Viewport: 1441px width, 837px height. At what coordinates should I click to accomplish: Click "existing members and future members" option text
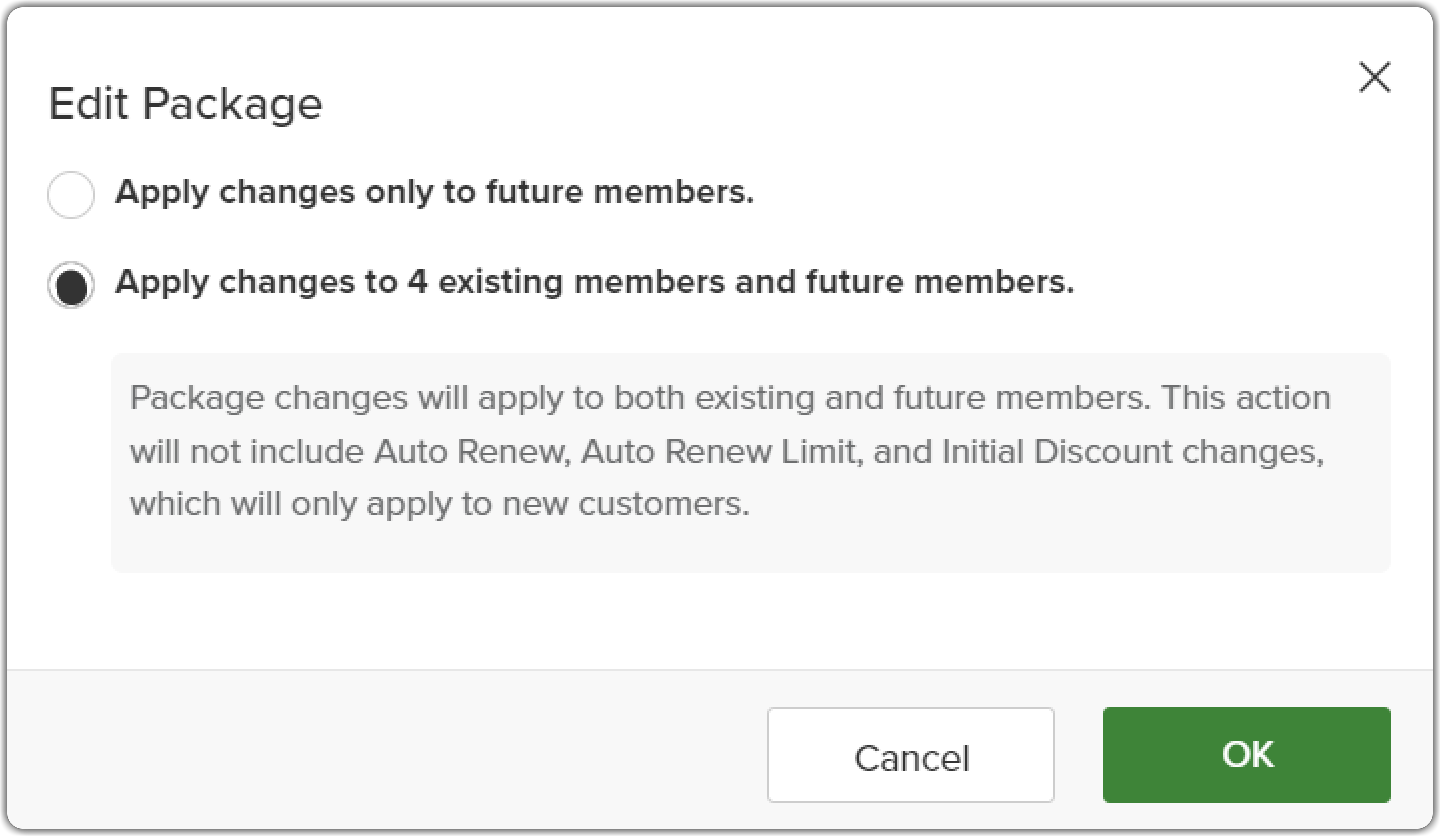click(757, 283)
